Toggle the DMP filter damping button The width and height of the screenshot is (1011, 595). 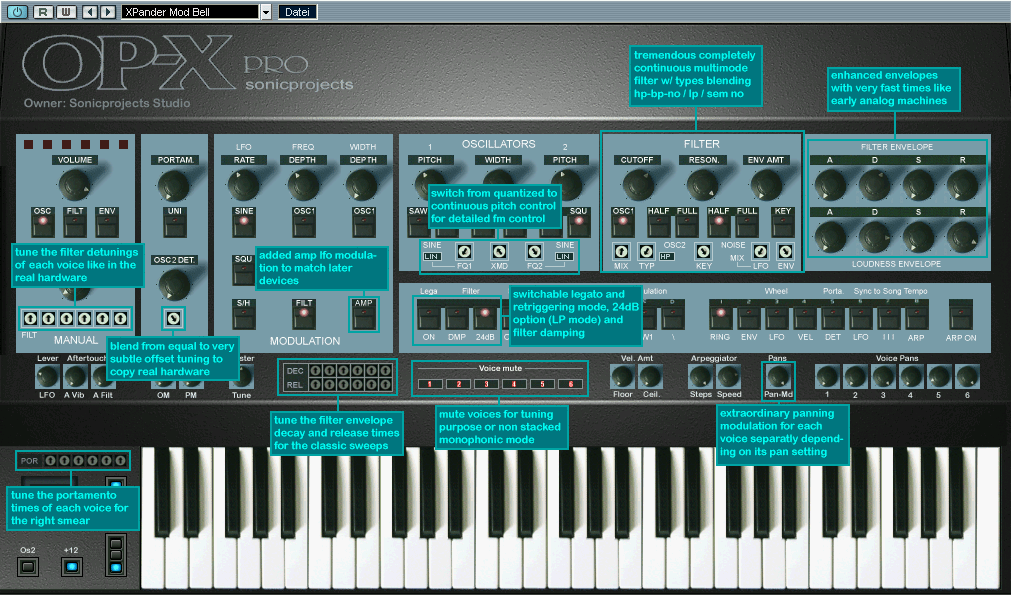(457, 317)
